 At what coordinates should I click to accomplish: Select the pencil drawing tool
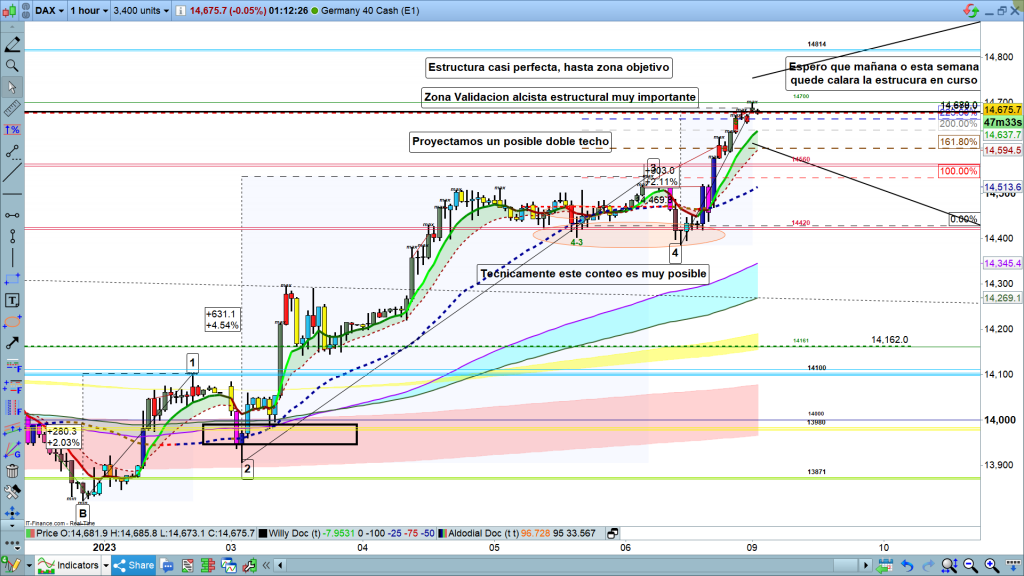pos(13,45)
